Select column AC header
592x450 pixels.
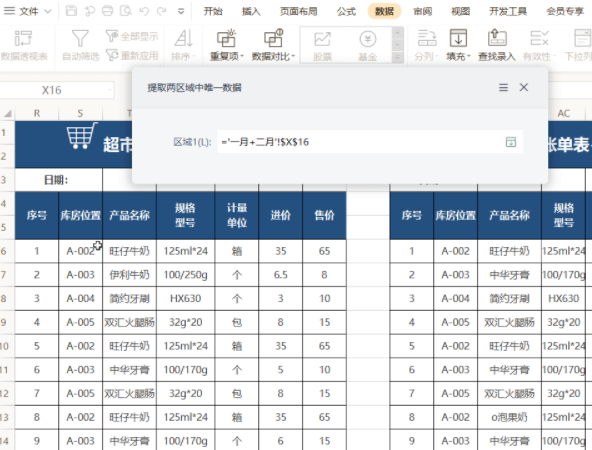[x=563, y=113]
